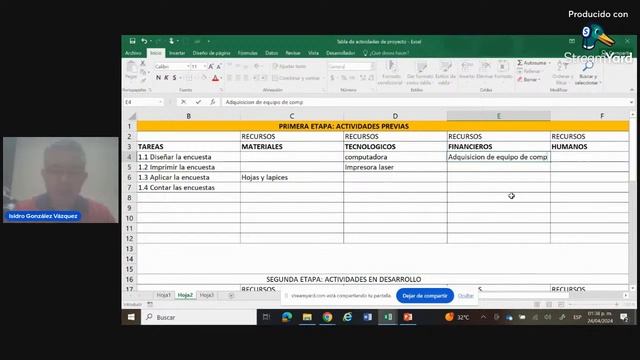
Task: Open Formato condicional menu
Action: pyautogui.click(x=391, y=73)
